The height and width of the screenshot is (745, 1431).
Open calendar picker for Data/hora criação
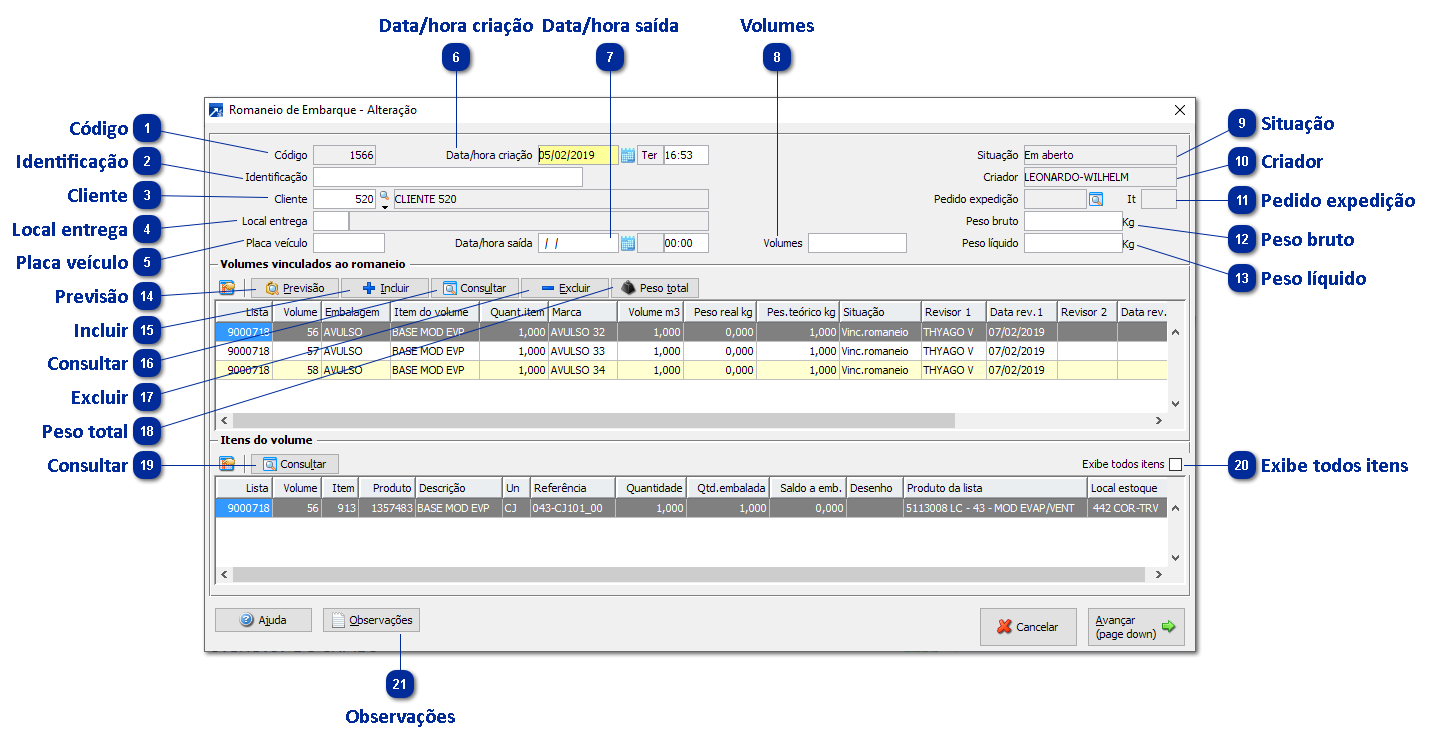pos(628,155)
